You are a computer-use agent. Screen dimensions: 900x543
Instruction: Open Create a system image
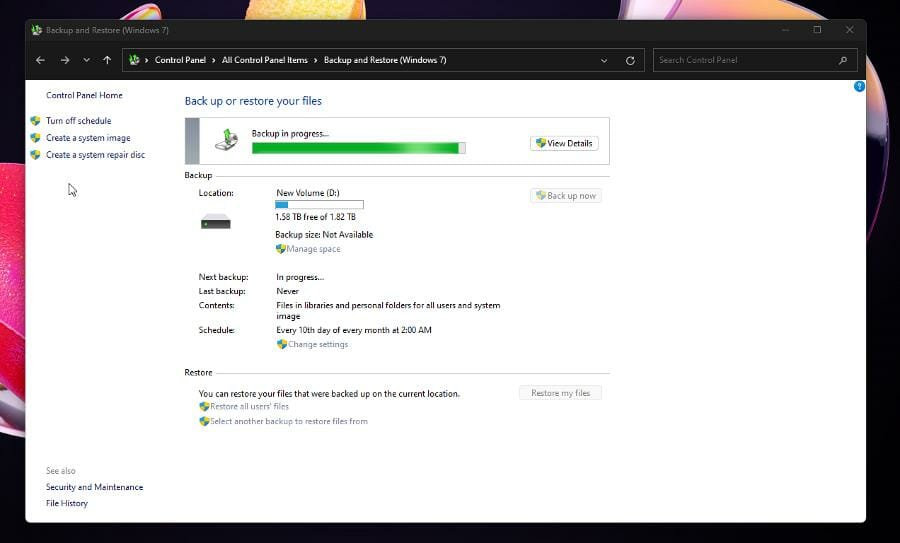[88, 138]
